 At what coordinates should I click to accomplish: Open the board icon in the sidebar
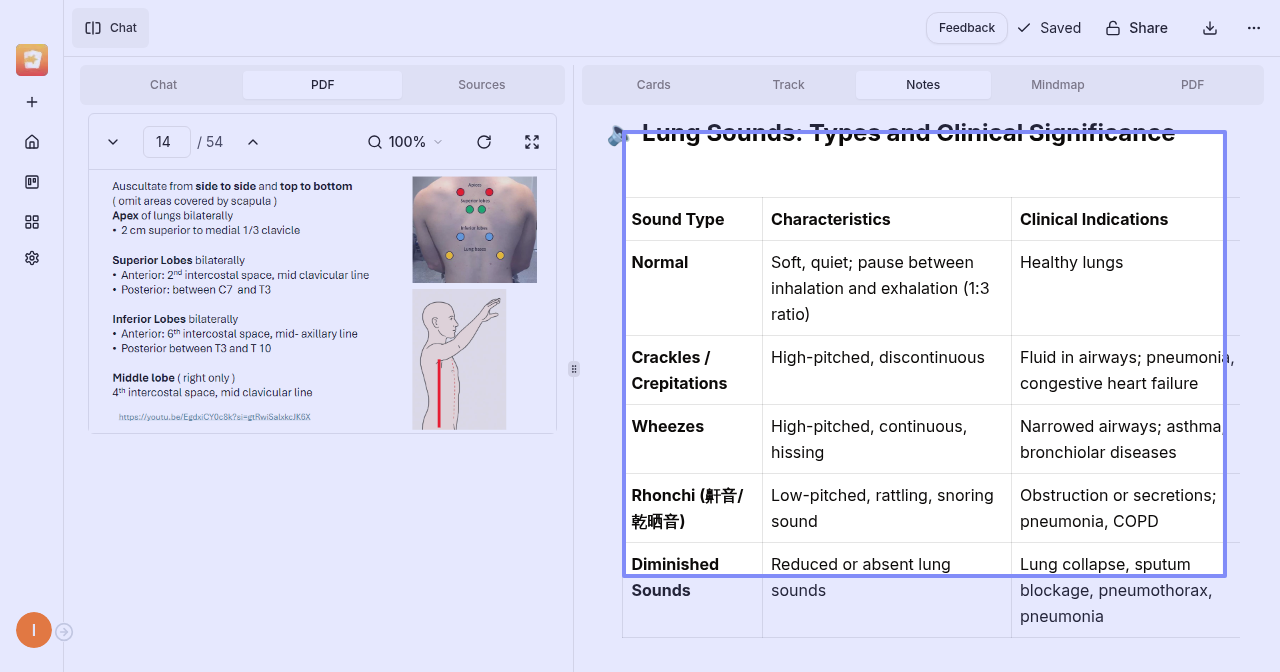[x=32, y=182]
